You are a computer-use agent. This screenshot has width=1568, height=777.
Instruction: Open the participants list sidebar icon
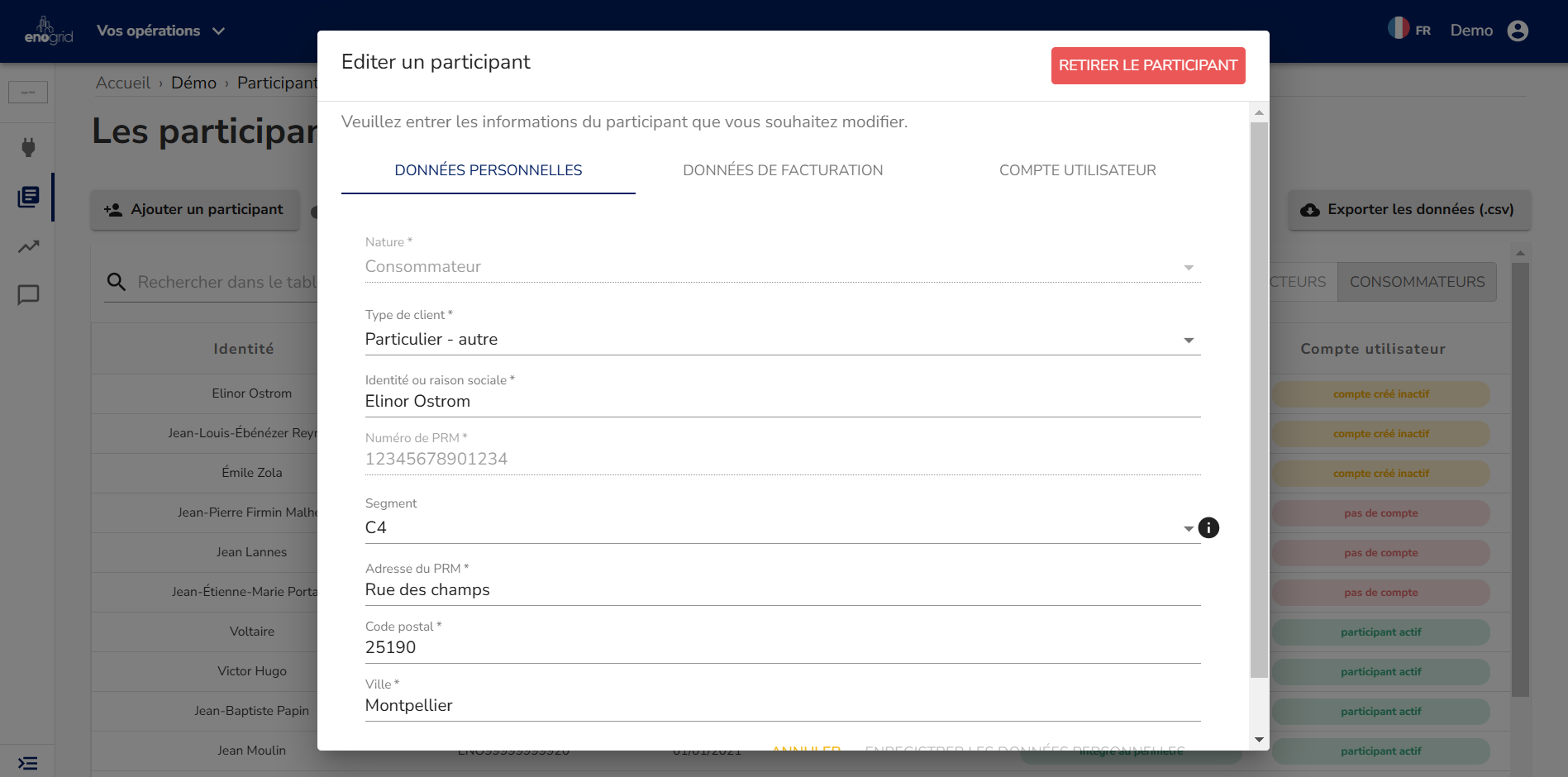point(28,197)
